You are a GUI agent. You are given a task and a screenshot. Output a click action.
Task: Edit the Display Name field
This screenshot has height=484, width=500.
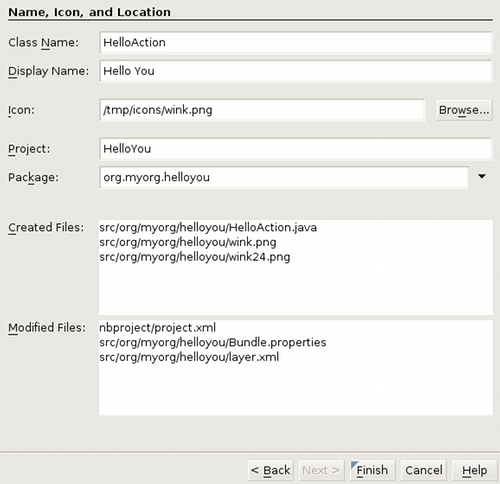coord(296,71)
